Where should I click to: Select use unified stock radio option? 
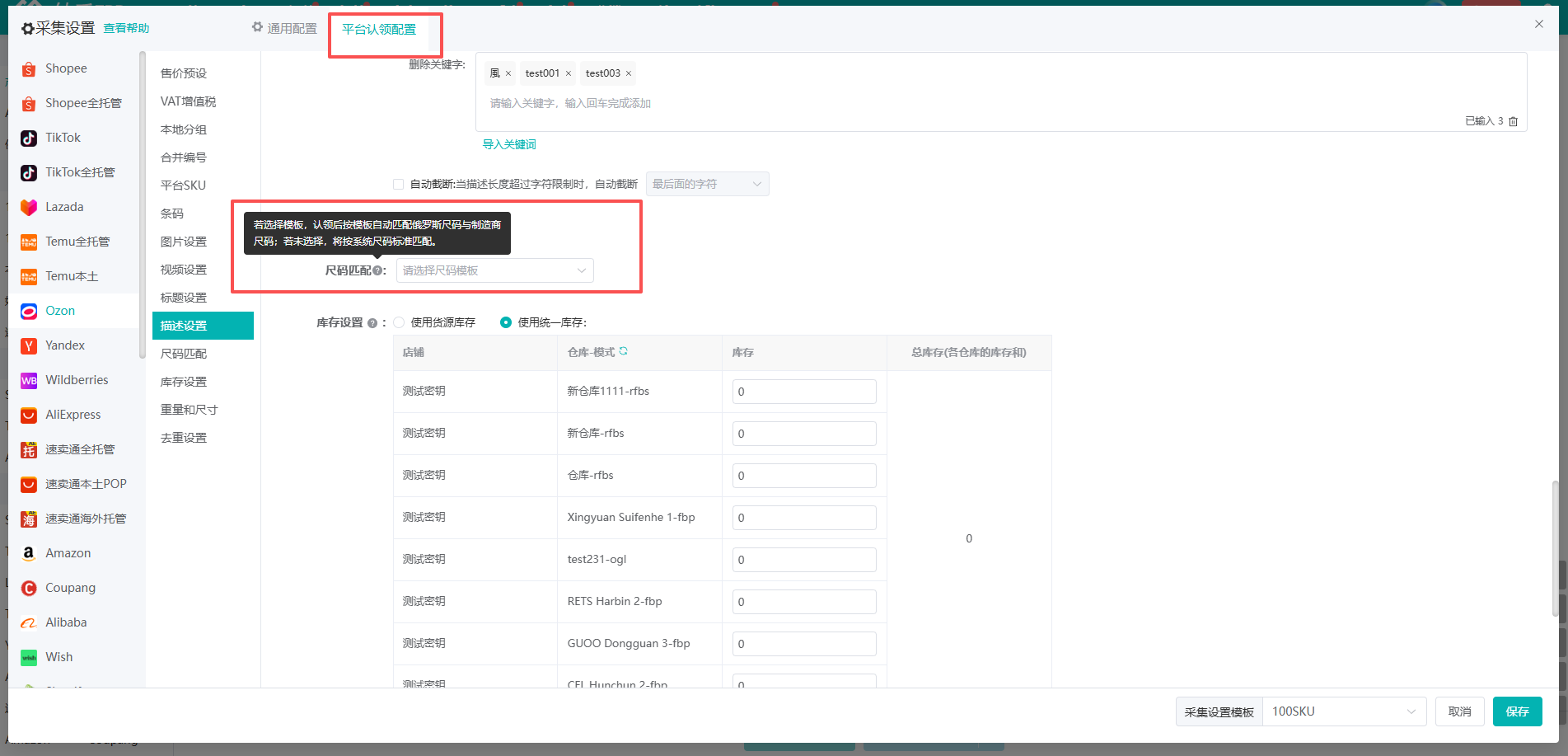(506, 322)
